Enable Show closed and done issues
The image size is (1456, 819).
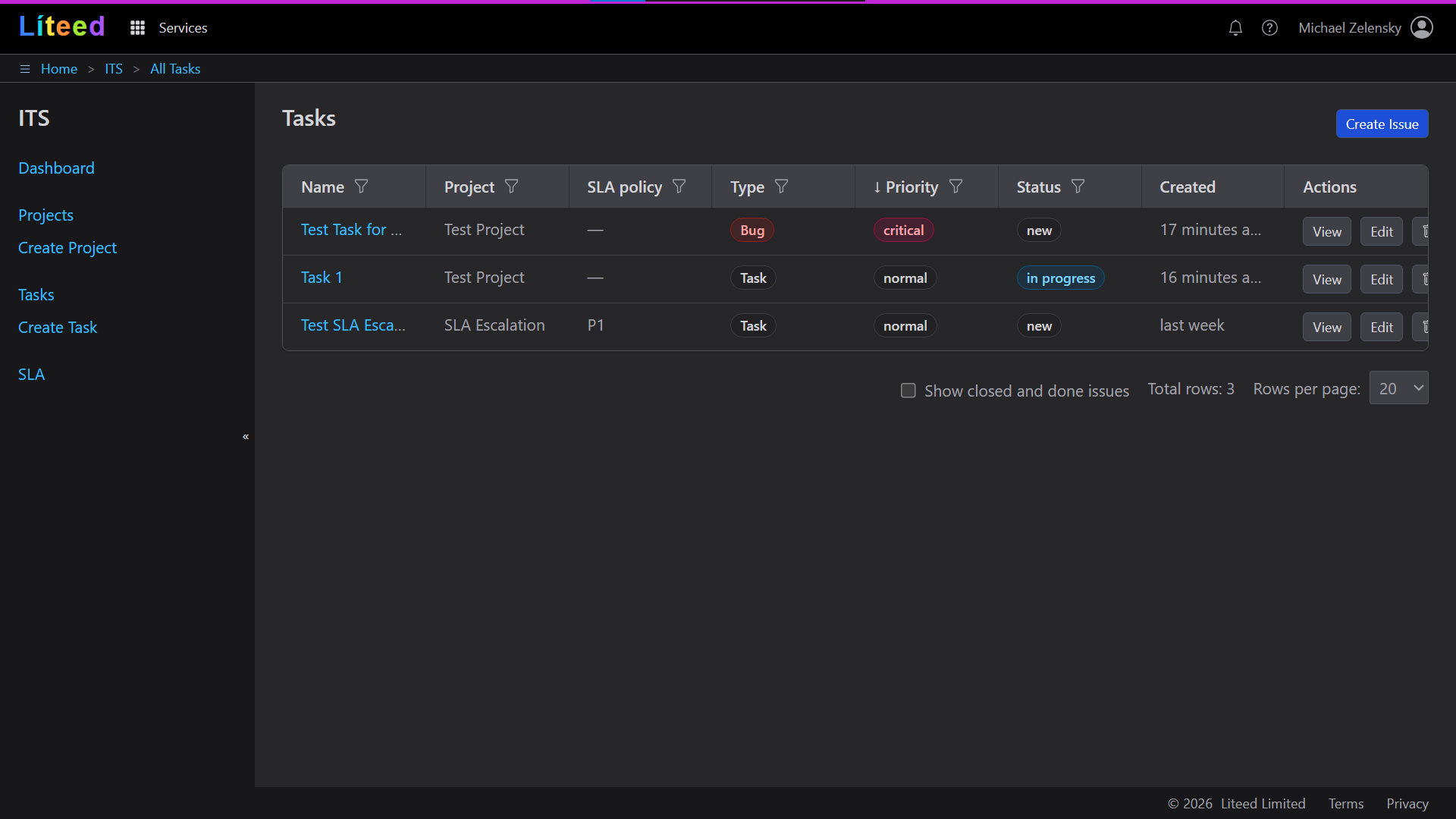[908, 391]
